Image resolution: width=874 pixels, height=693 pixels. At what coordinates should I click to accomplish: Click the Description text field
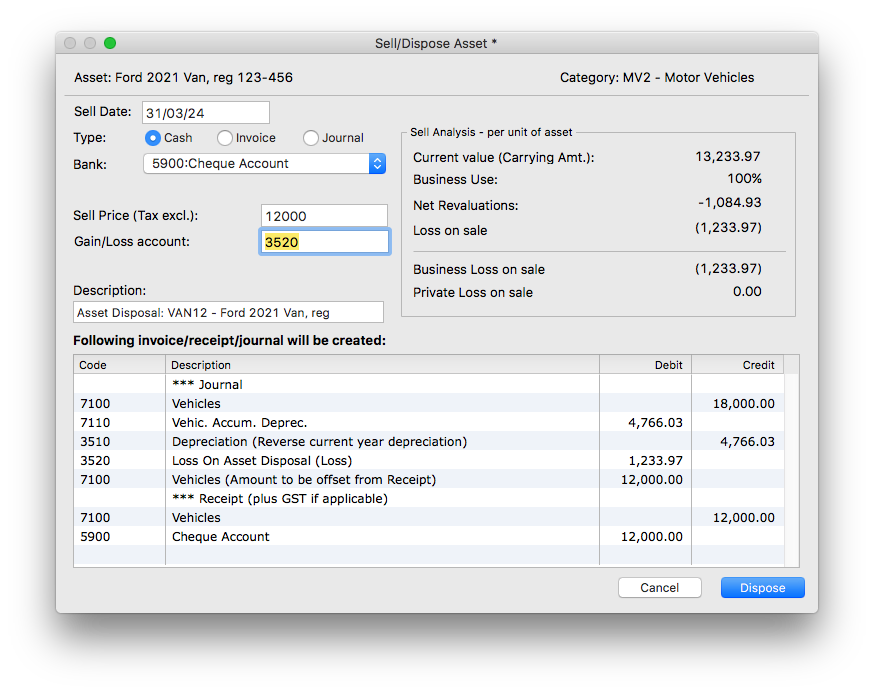click(x=229, y=312)
